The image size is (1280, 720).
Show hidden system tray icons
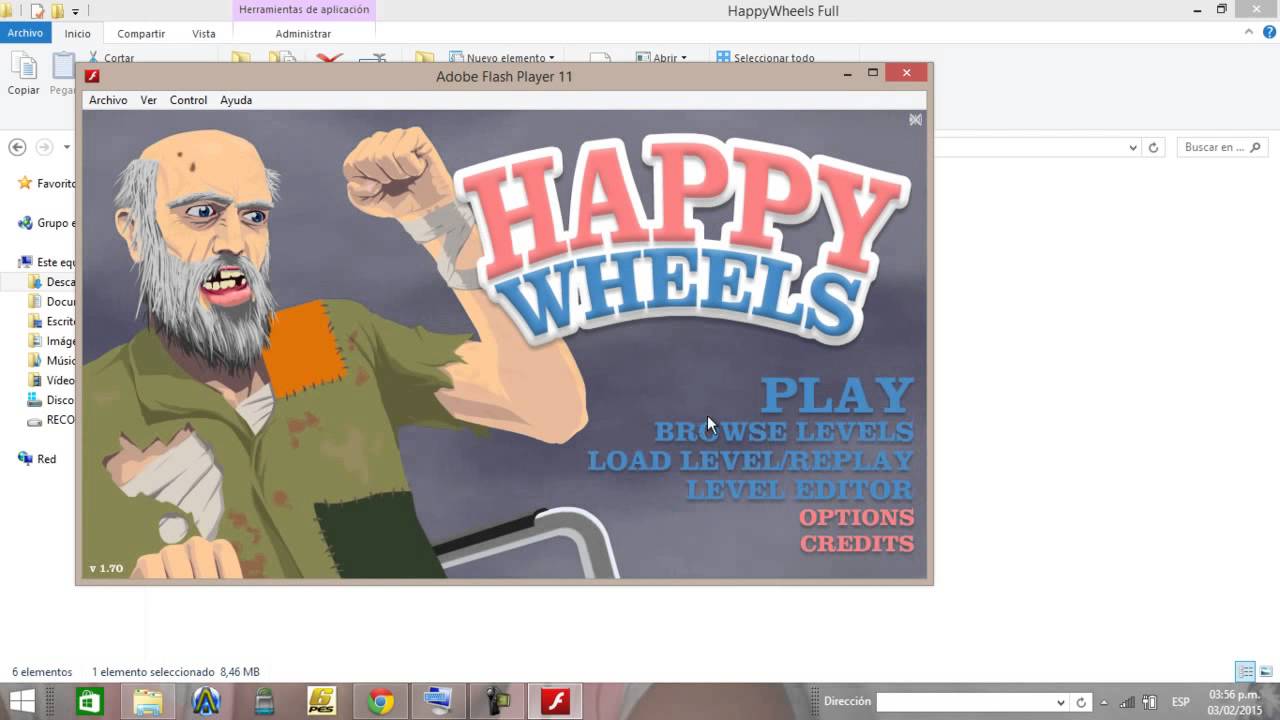click(x=1106, y=702)
